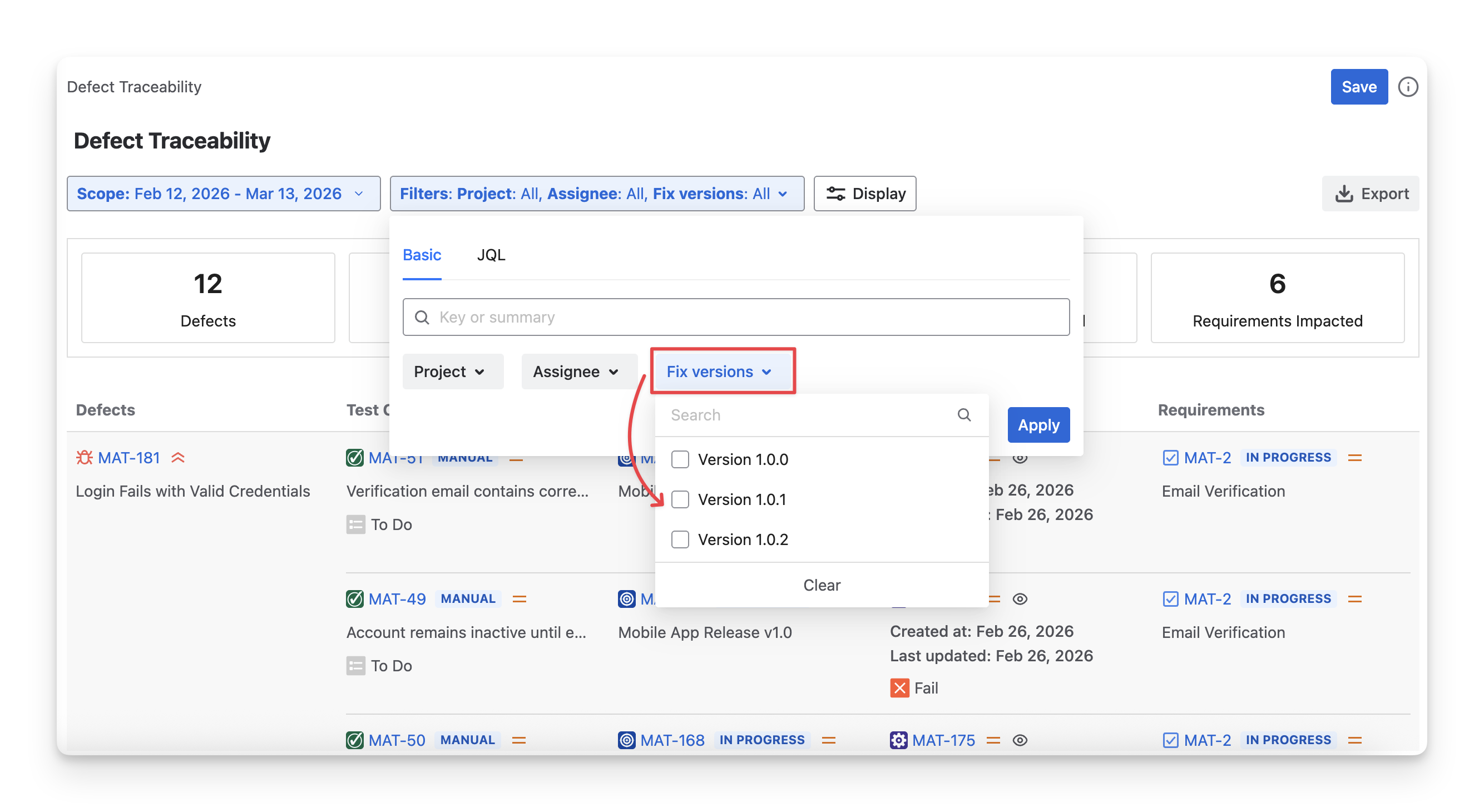Screen dimensions: 1484x812
Task: Click the eye icon next to MAT-175
Action: pyautogui.click(x=1020, y=740)
